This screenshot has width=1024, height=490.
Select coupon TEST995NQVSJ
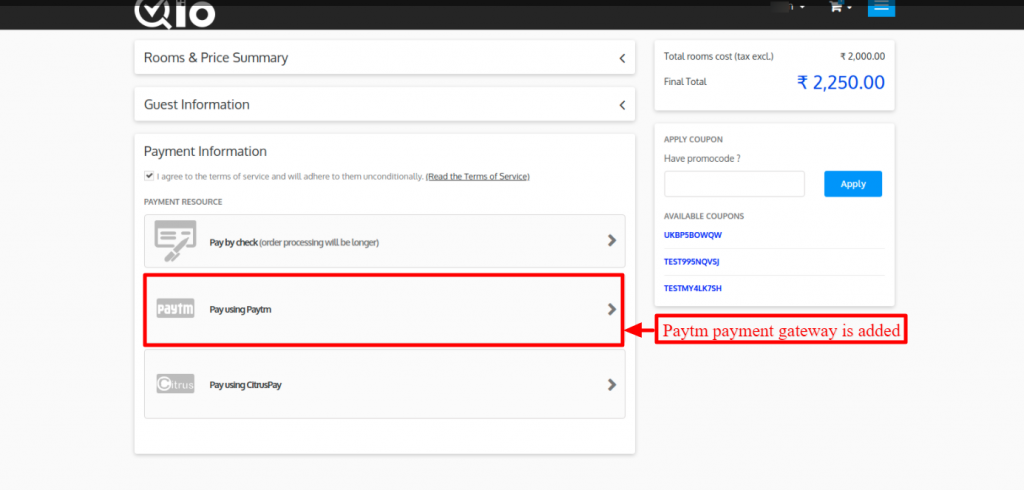coord(692,262)
